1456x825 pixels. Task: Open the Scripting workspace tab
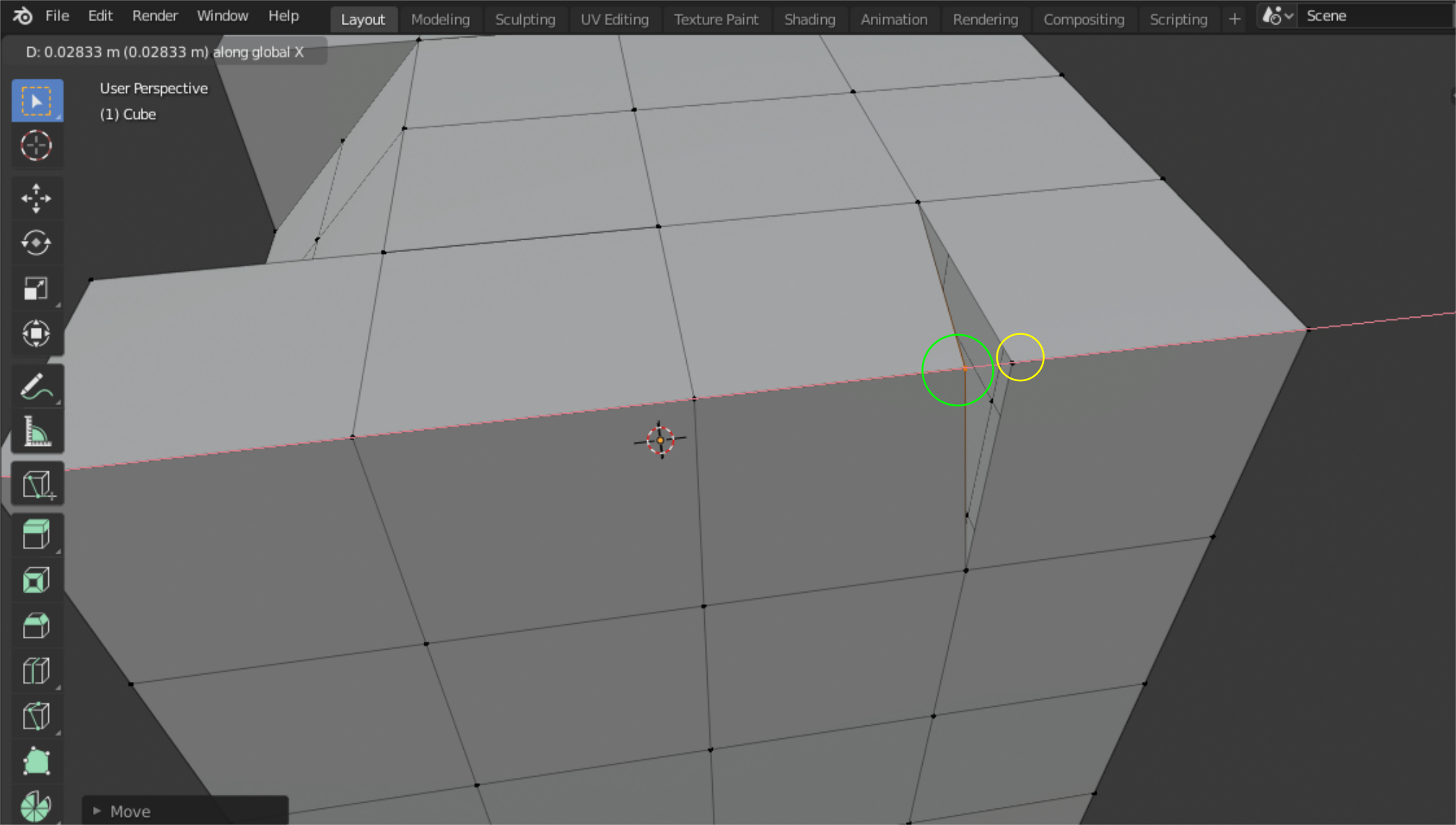click(1178, 19)
